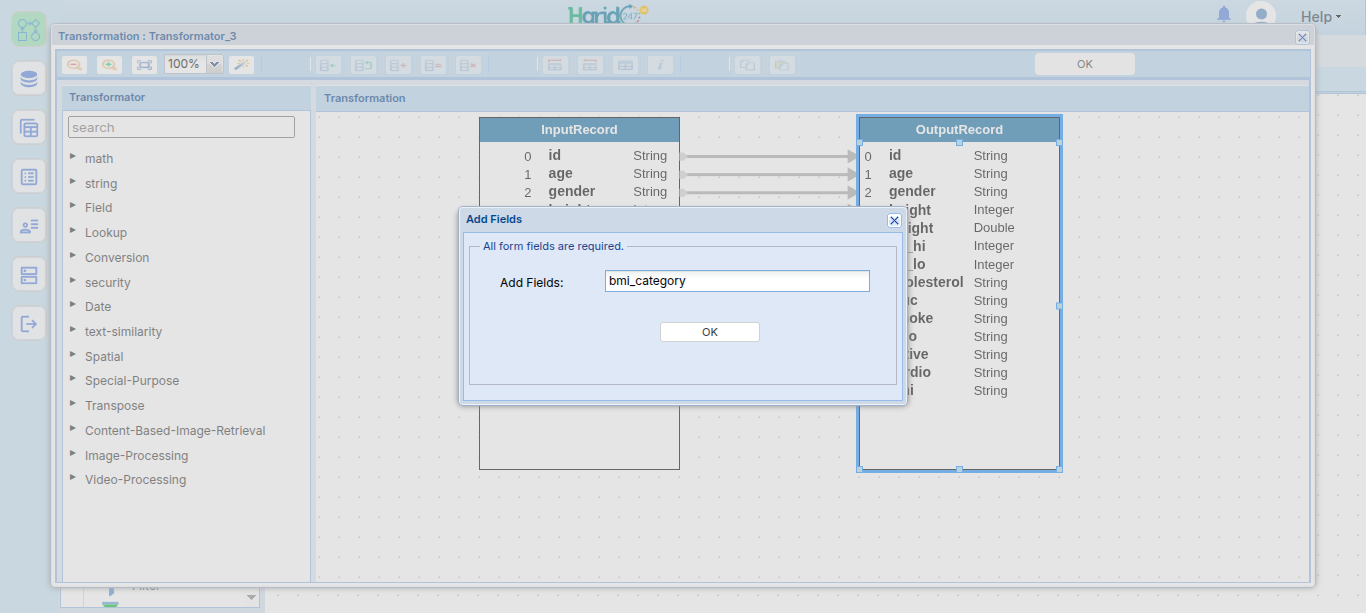
Task: Select the Content-Based-Image-Retrieval tree item
Action: tap(175, 431)
